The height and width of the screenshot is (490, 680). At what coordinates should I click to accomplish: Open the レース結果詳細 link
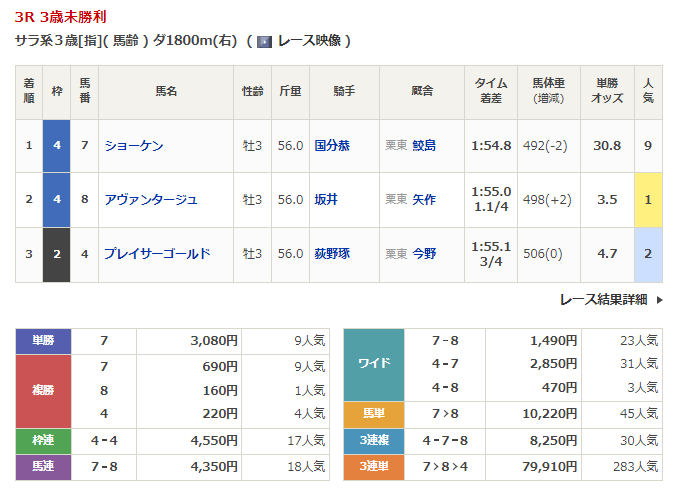pyautogui.click(x=603, y=299)
